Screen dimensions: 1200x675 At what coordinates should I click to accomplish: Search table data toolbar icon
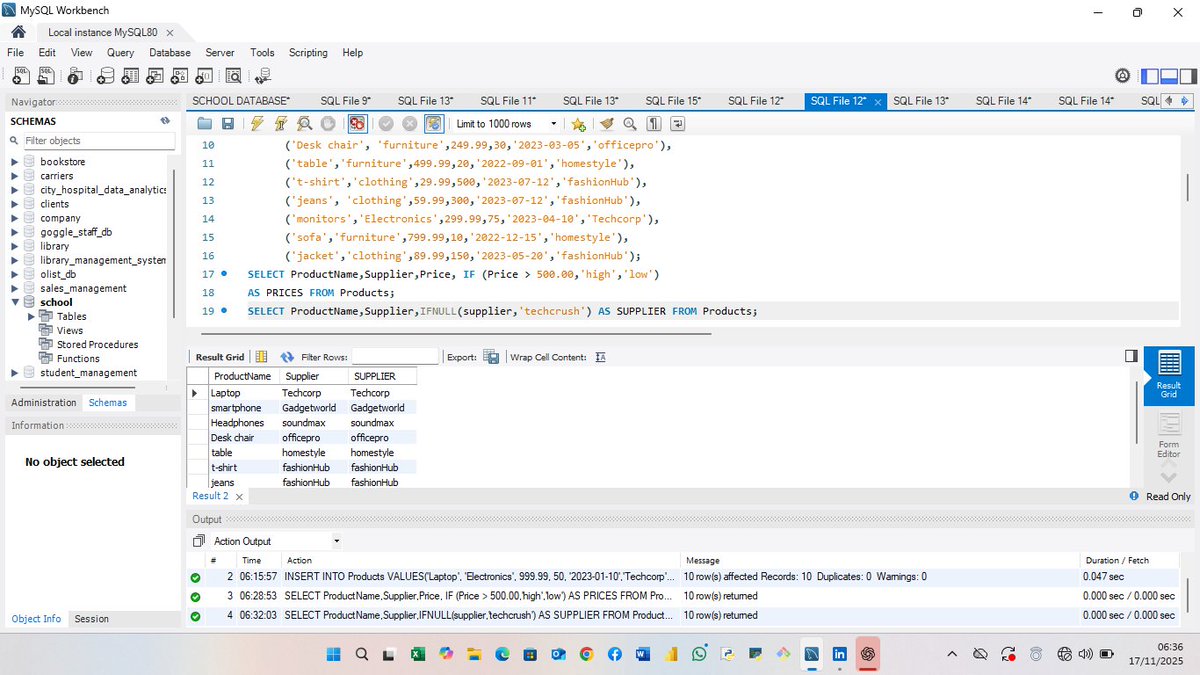tap(234, 75)
